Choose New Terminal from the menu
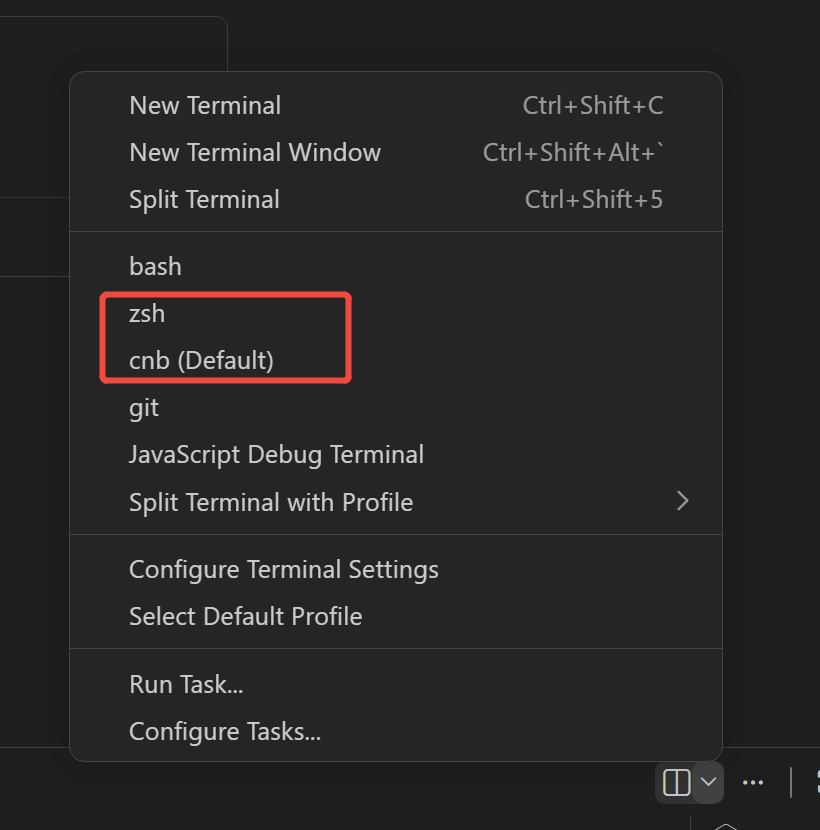 [205, 106]
